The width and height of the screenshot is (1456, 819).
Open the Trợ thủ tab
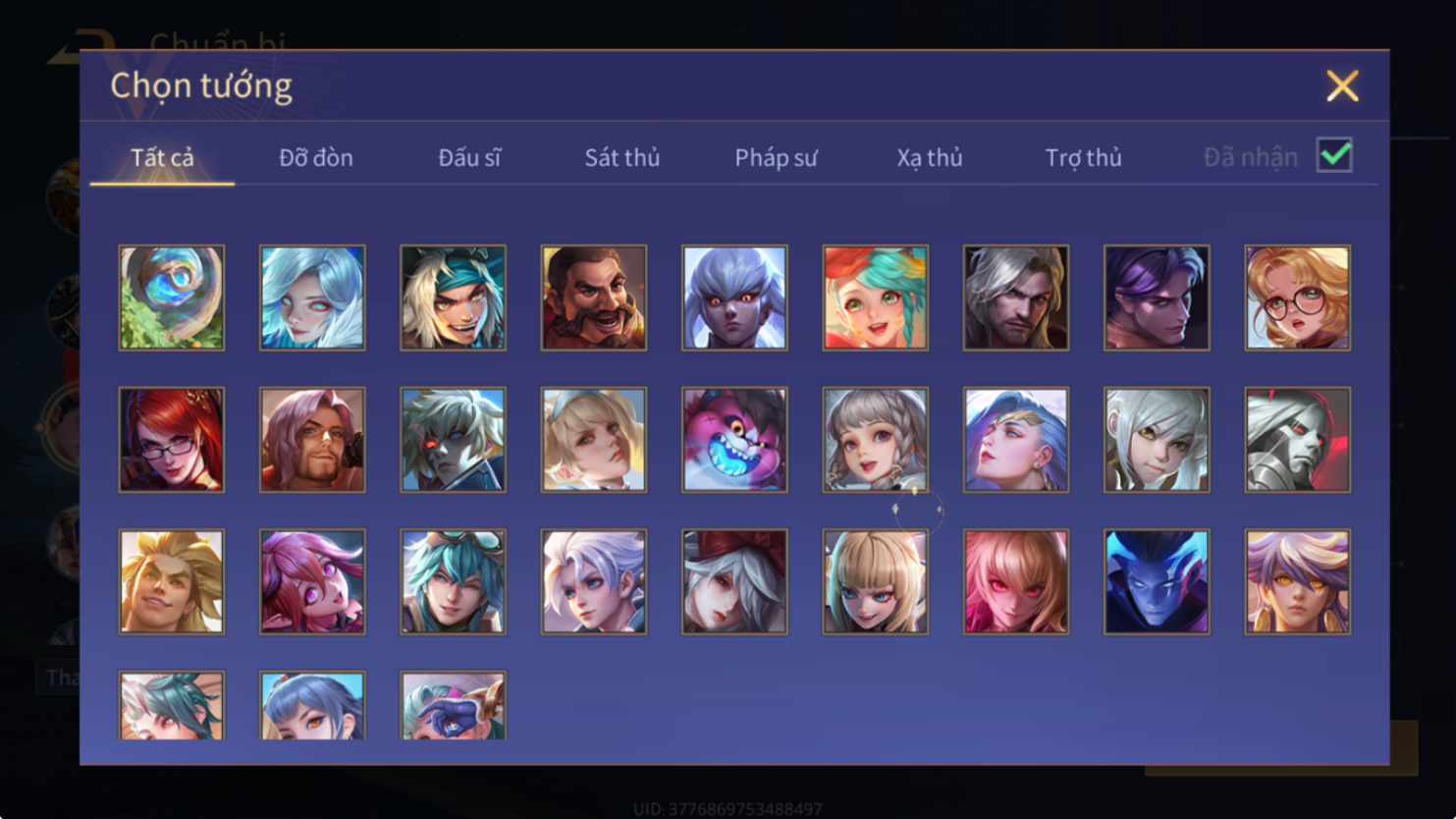click(1083, 157)
